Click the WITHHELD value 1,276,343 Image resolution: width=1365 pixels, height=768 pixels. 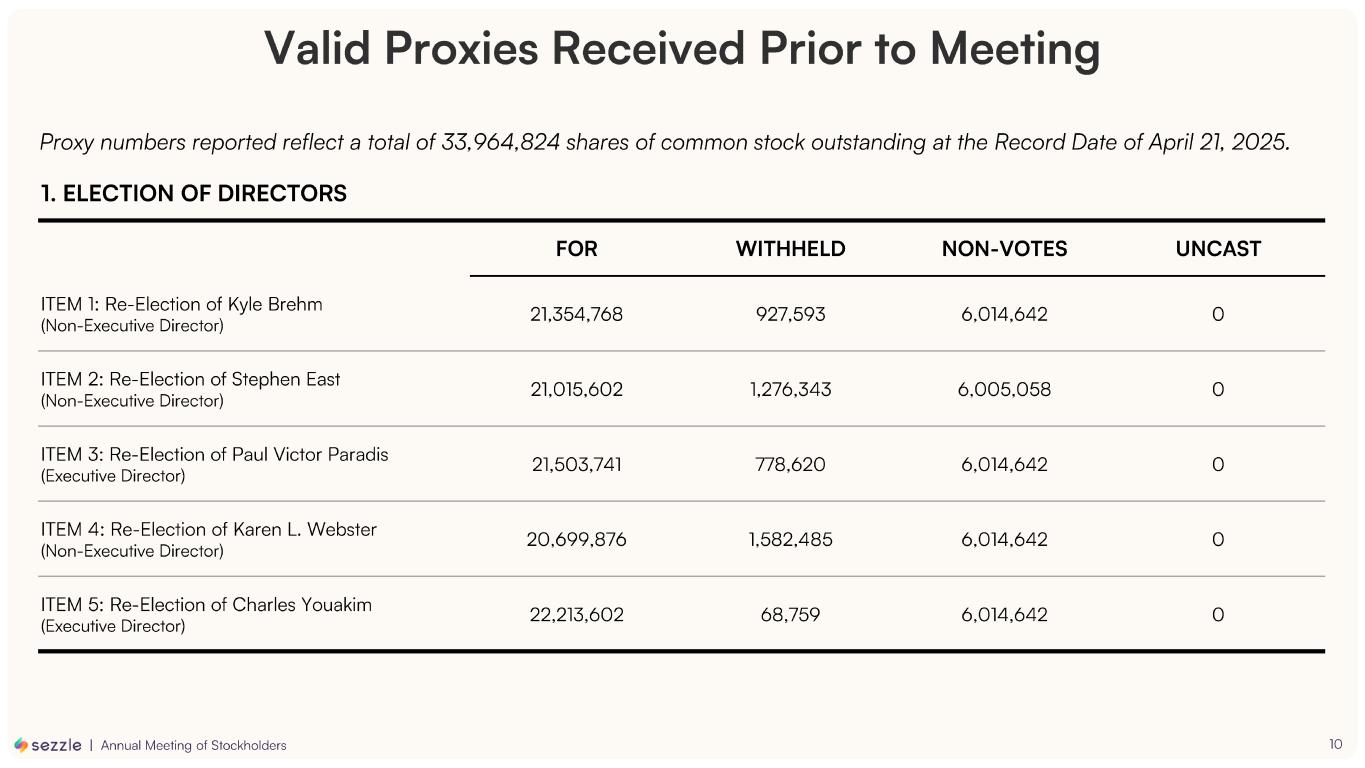[790, 389]
